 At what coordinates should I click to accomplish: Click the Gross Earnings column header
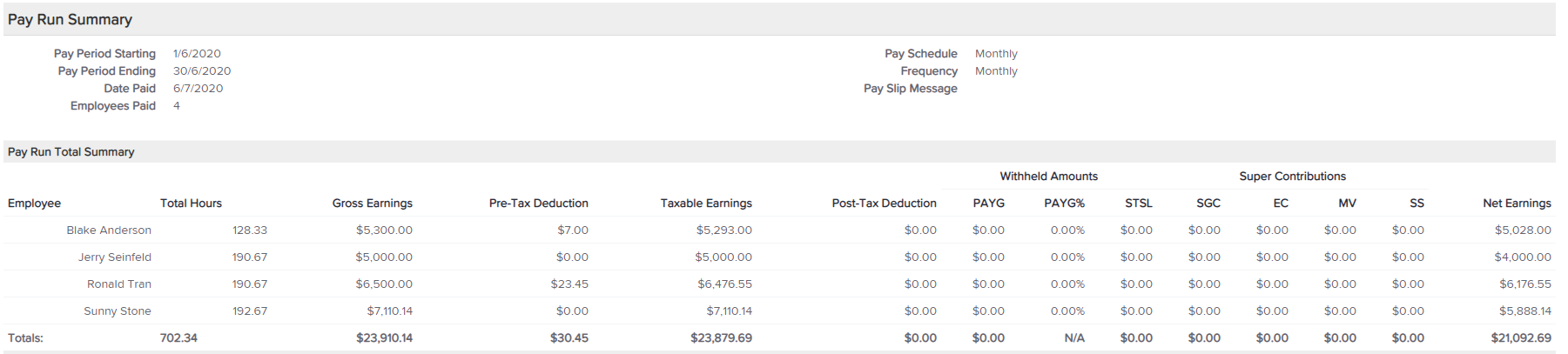372,203
